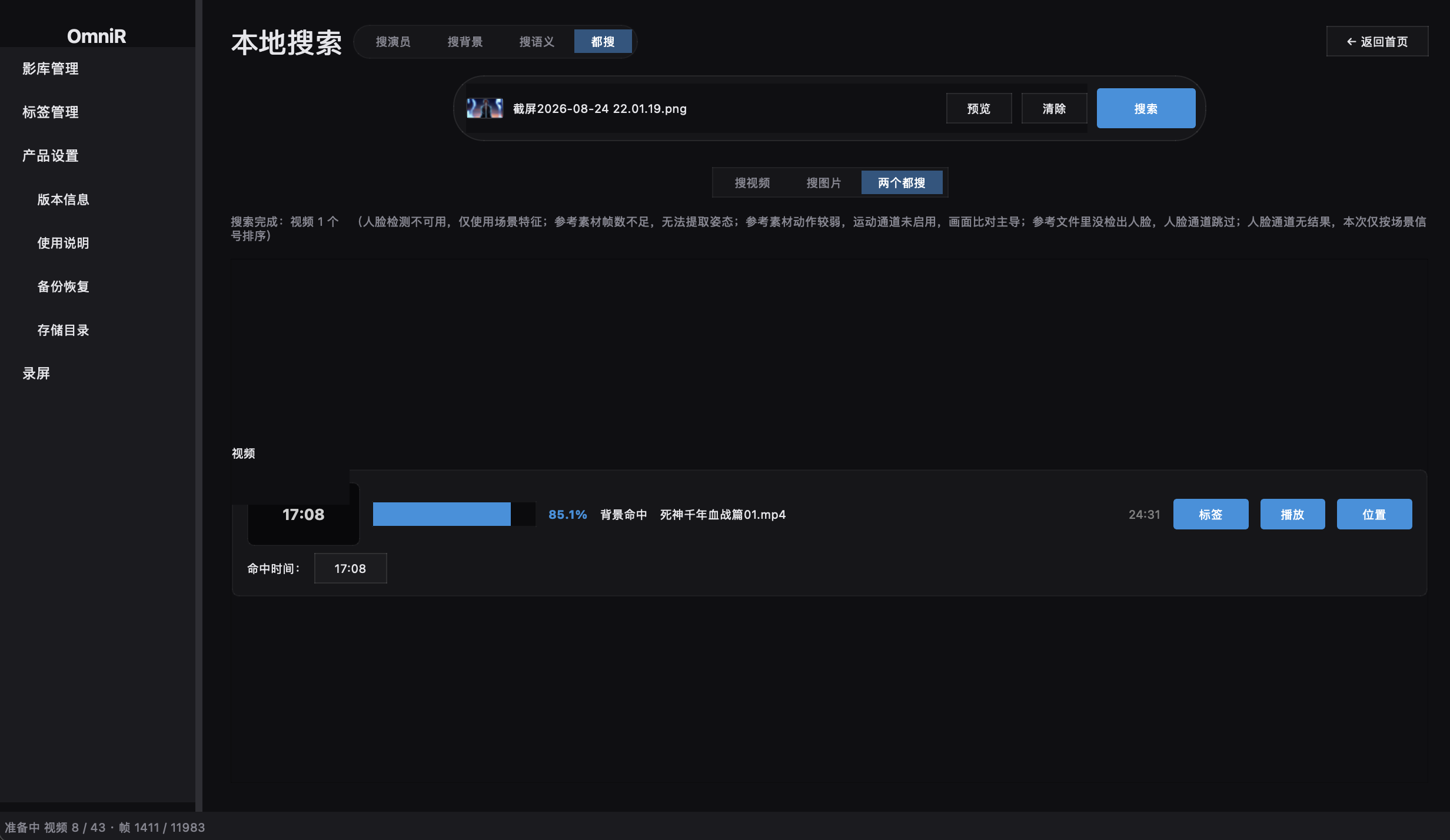
Task: Switch to 搜演员 search mode
Action: (393, 42)
